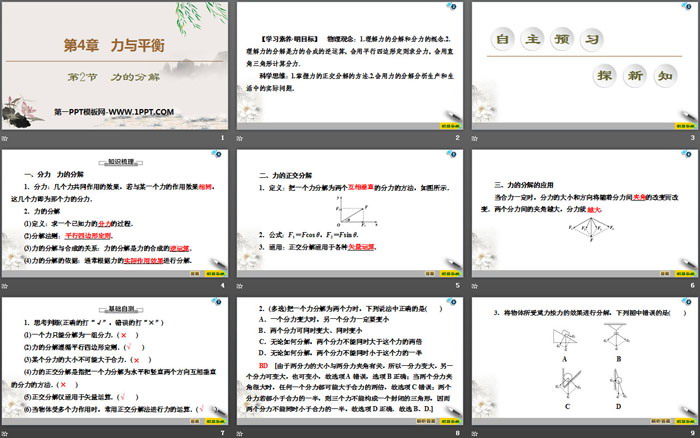Click the animation star icon under slide 4
The image size is (700, 438).
pyautogui.click(x=5, y=286)
